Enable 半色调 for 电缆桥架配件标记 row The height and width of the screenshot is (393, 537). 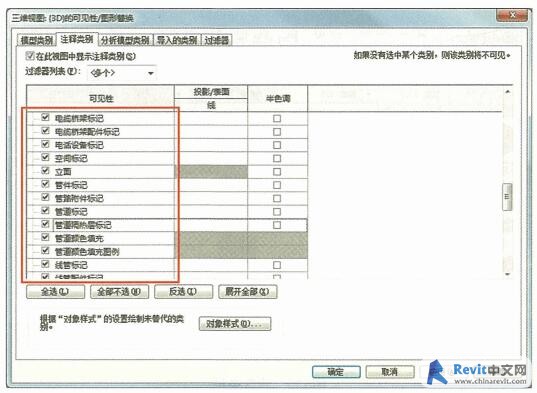(x=277, y=132)
